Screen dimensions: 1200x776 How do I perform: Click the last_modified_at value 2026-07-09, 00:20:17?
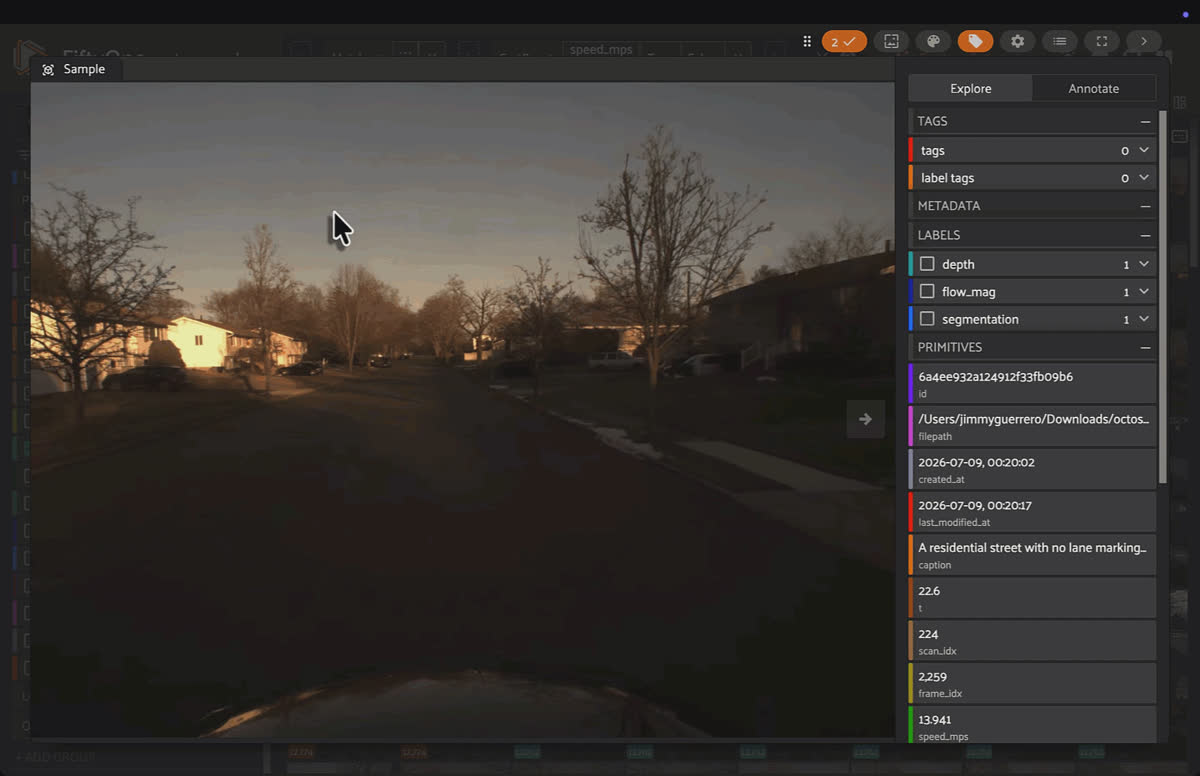975,505
